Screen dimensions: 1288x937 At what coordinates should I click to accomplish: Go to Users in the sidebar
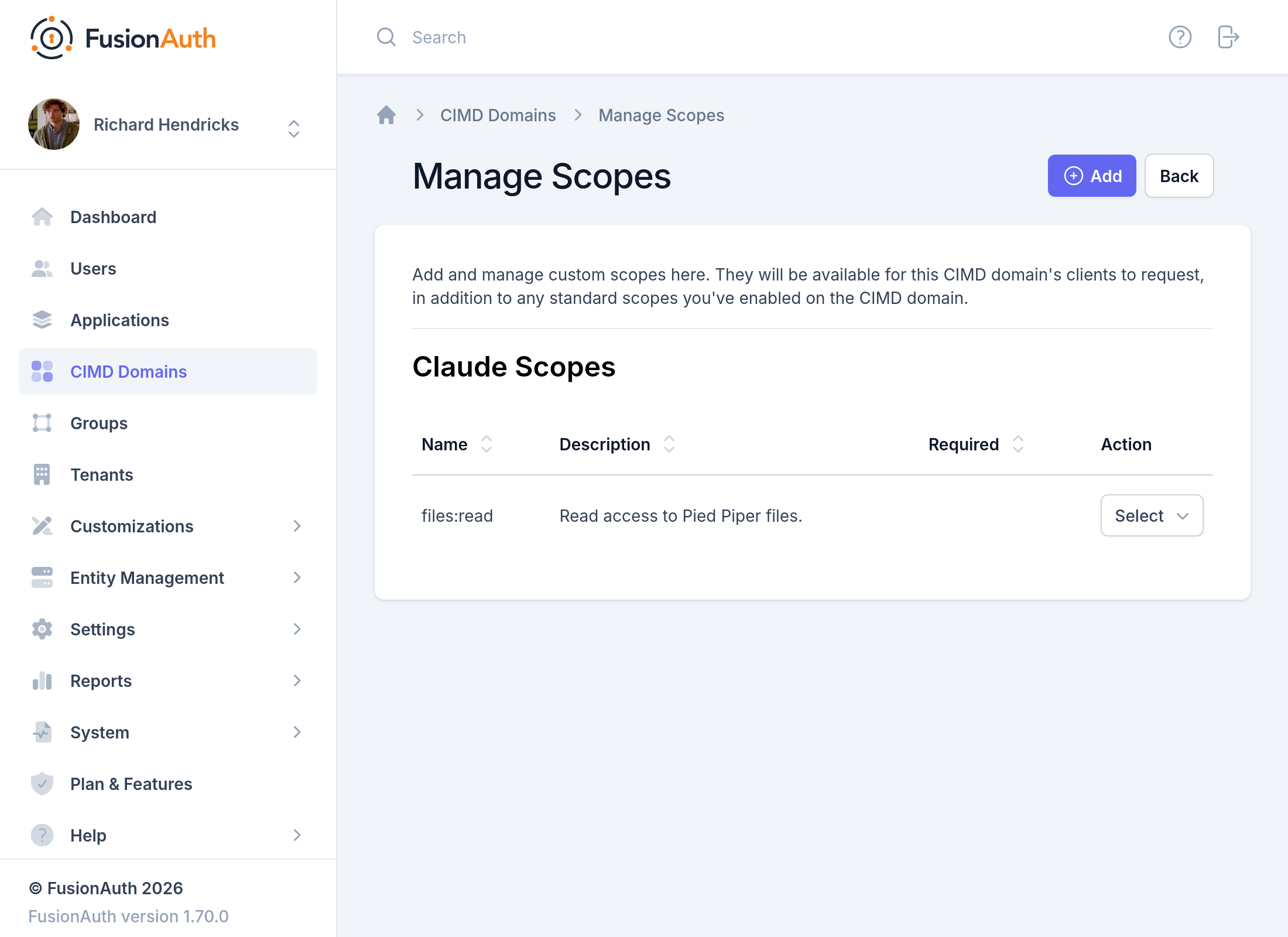[x=168, y=268]
